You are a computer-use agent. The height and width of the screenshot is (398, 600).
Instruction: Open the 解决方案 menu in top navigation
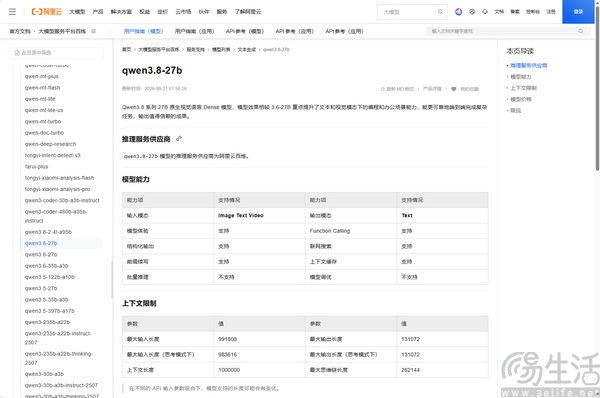click(x=121, y=12)
